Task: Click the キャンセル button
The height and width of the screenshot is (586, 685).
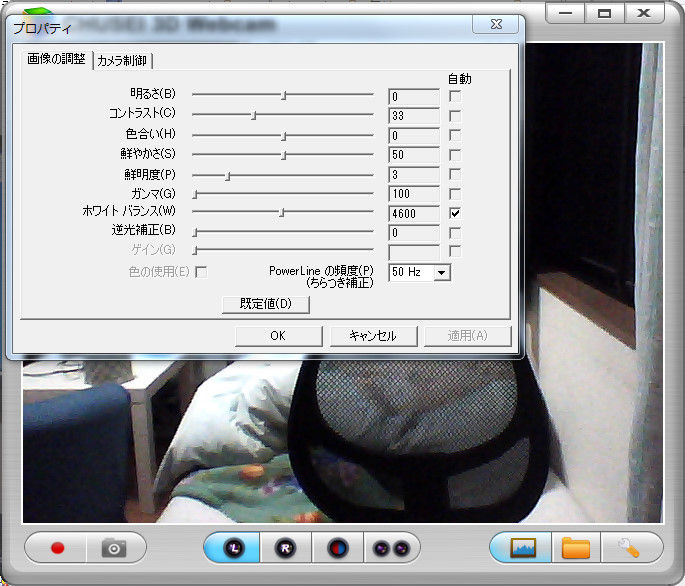Action: pyautogui.click(x=373, y=336)
